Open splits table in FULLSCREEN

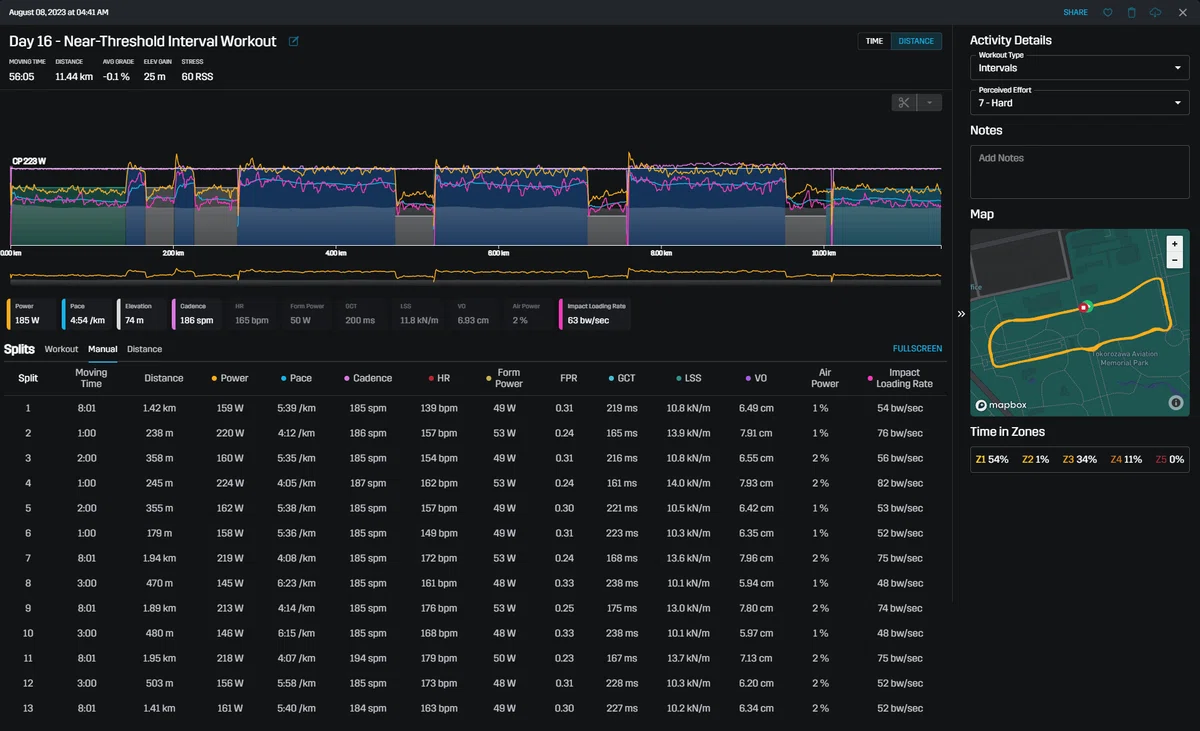tap(917, 349)
